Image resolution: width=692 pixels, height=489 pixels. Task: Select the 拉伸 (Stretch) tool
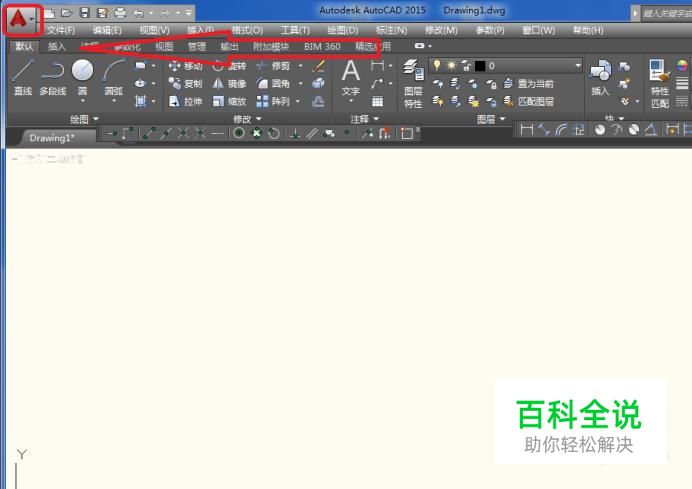pyautogui.click(x=185, y=102)
